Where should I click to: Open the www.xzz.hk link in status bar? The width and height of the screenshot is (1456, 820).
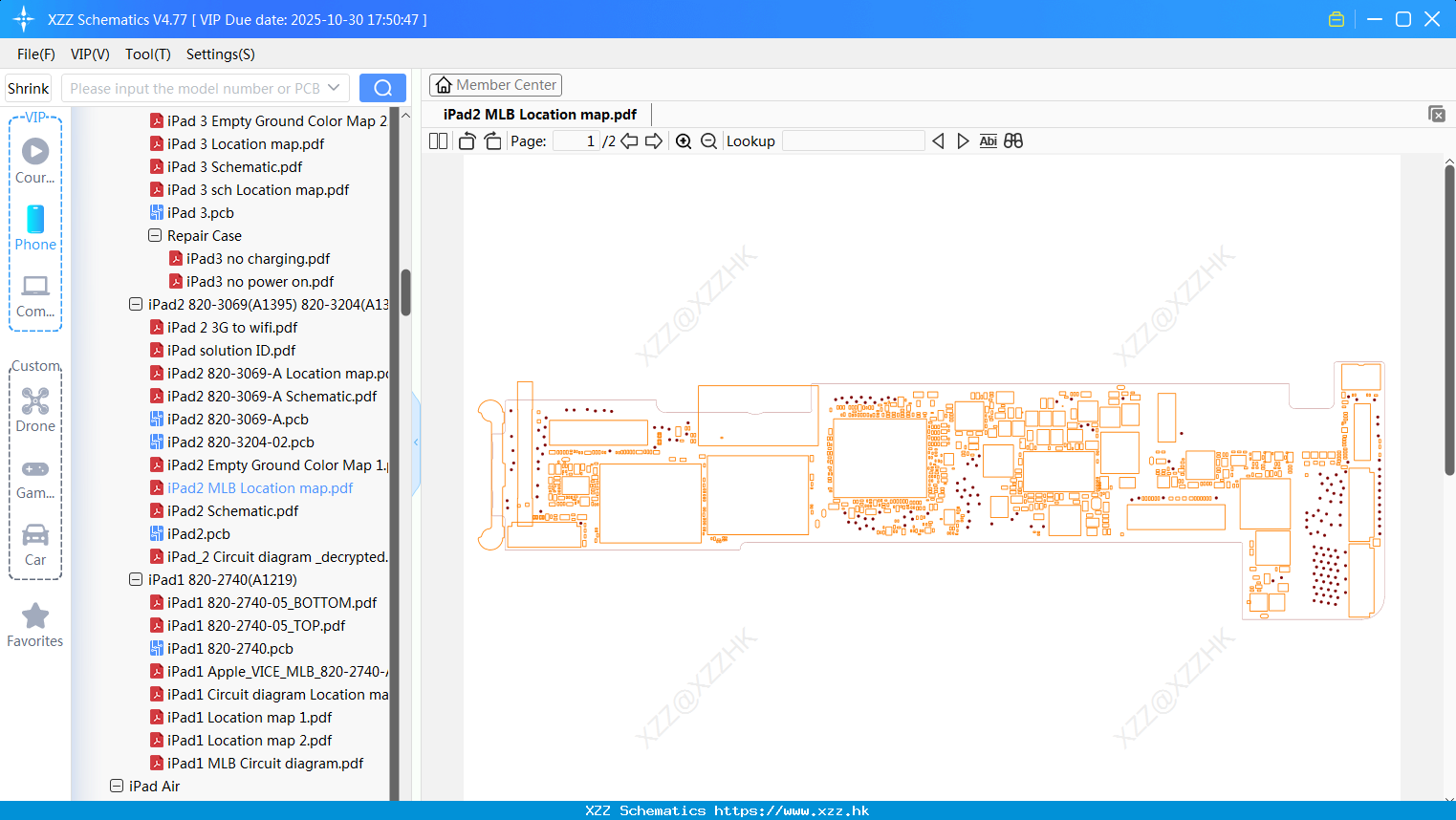point(792,810)
